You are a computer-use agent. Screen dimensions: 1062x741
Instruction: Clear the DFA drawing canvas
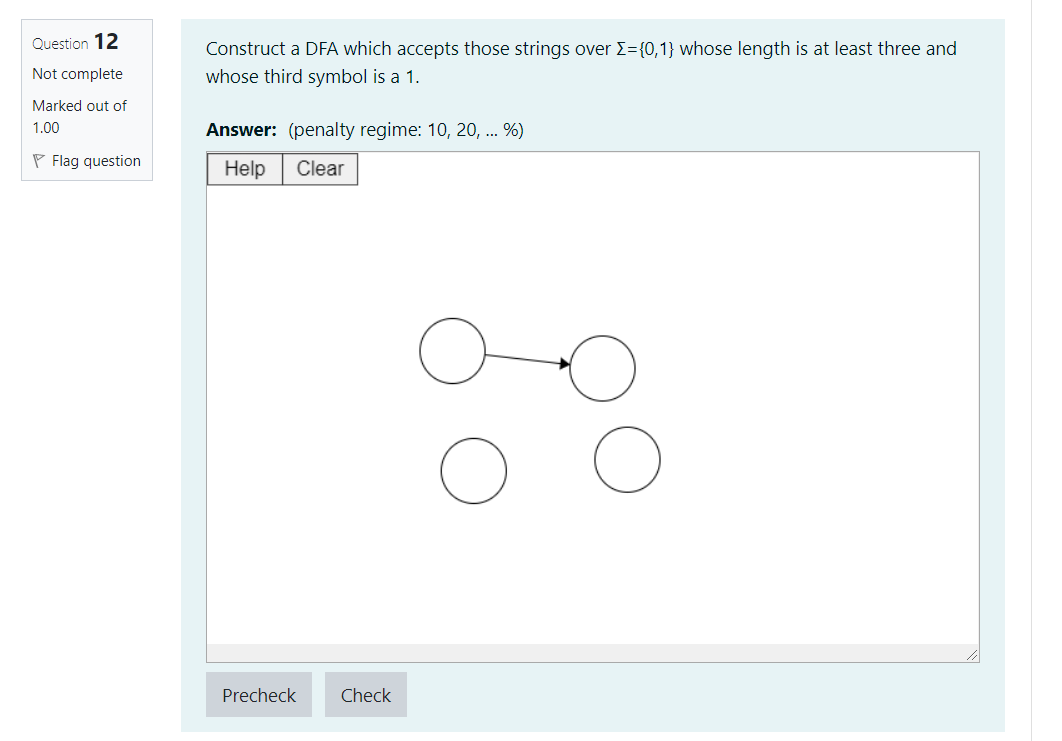319,169
